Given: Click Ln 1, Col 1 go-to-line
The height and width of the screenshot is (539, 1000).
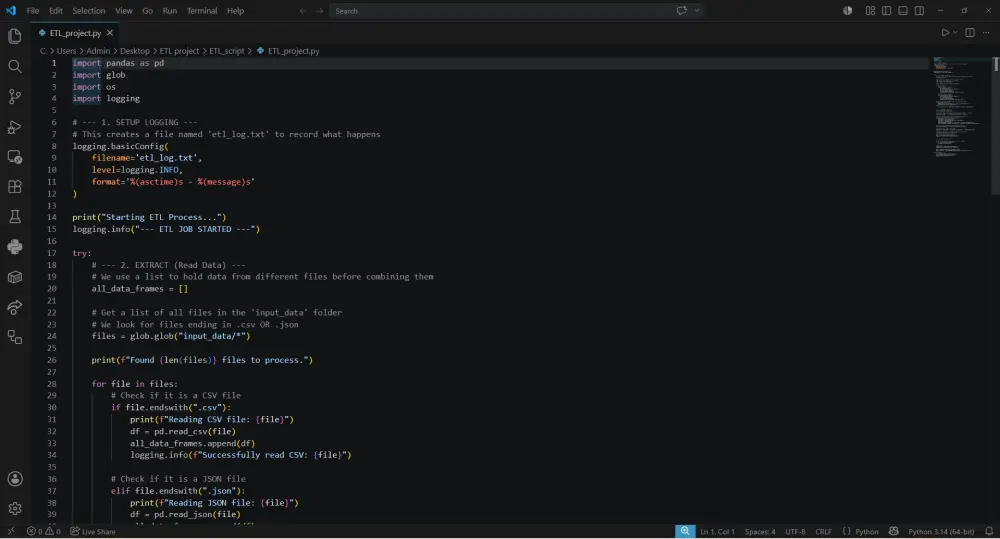Looking at the screenshot, I should click(717, 531).
